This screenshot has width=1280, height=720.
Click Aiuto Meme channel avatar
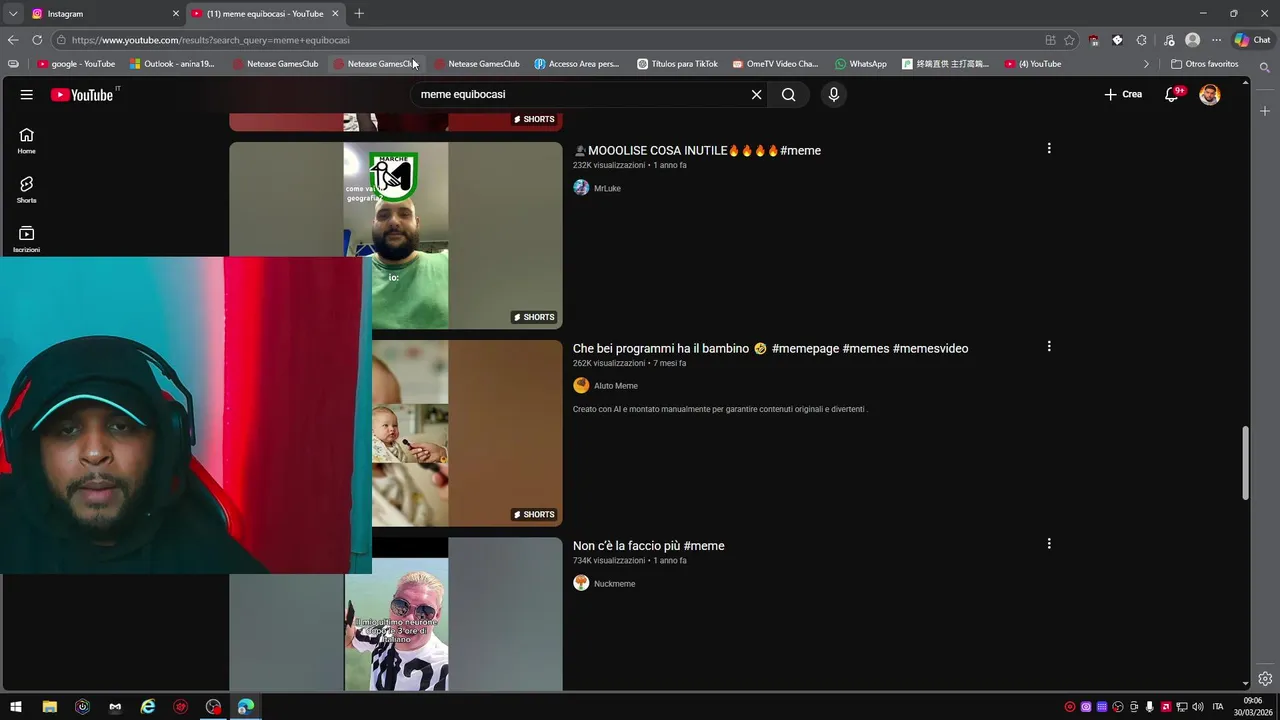coord(581,385)
